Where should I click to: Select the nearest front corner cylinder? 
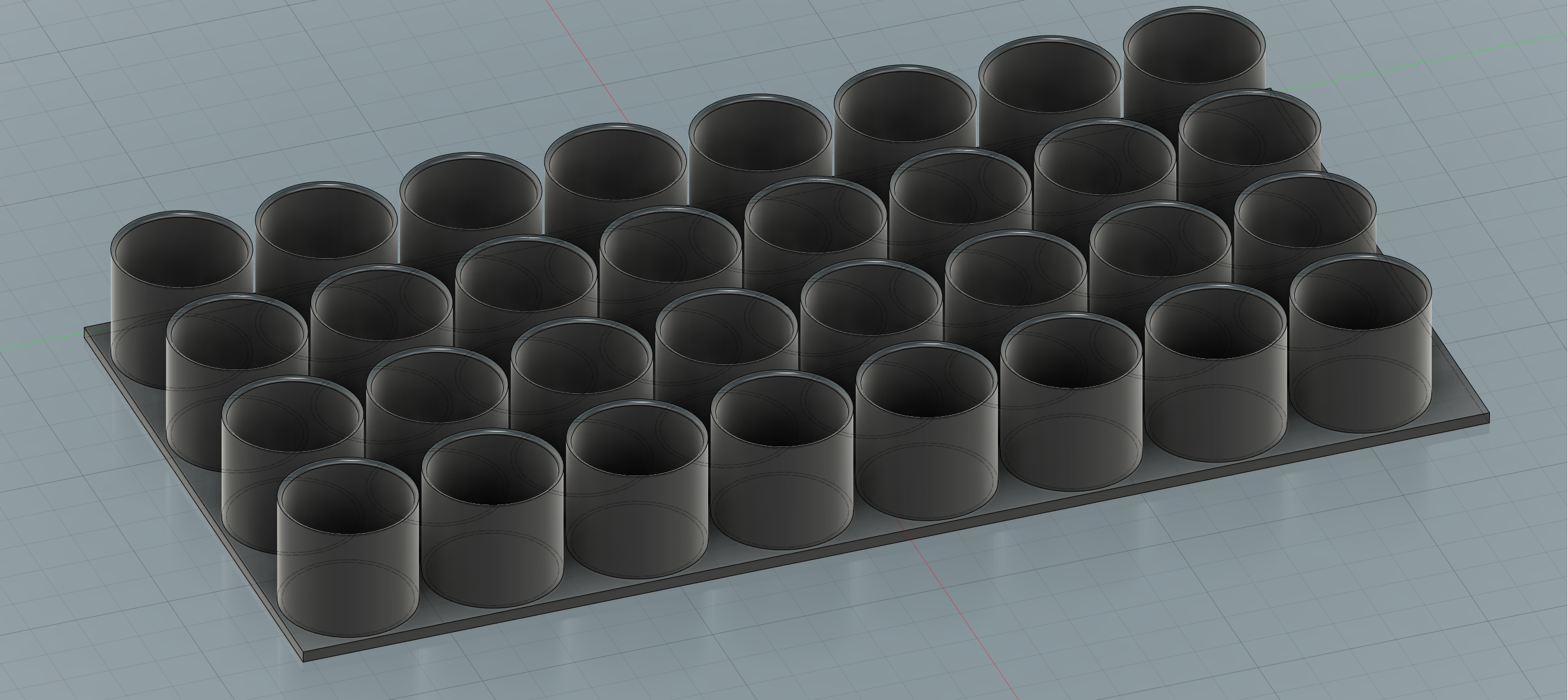coord(348,547)
